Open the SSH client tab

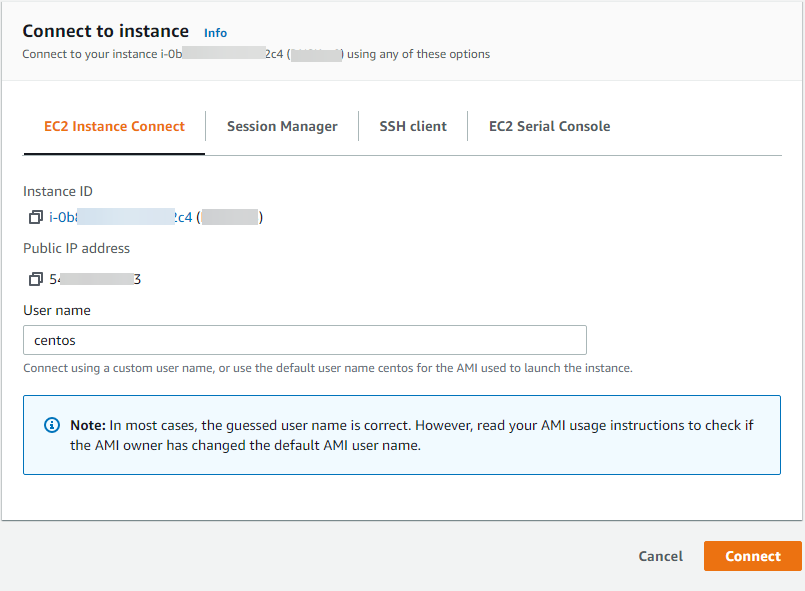413,126
